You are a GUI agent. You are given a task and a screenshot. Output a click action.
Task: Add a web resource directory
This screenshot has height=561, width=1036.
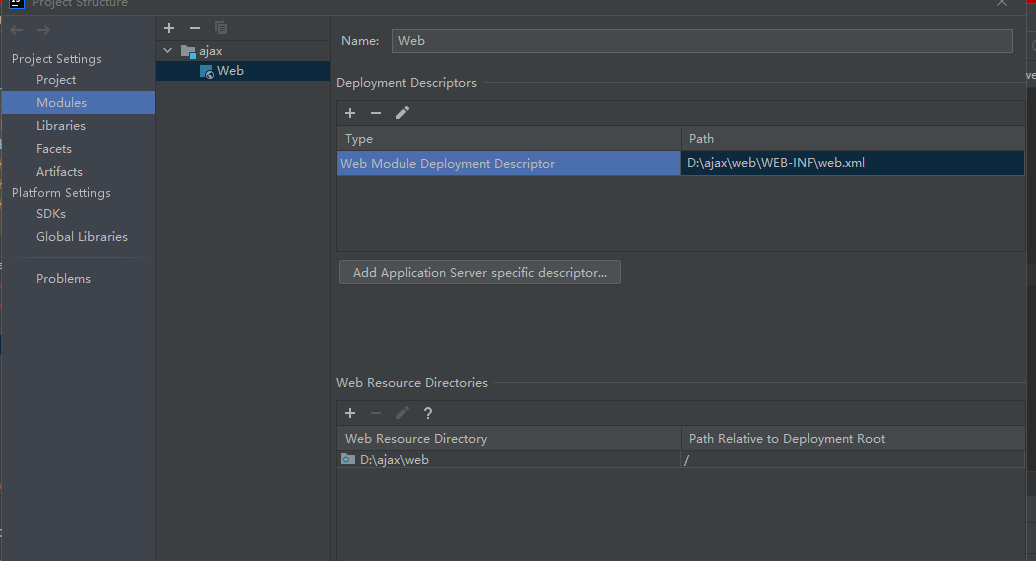point(350,413)
